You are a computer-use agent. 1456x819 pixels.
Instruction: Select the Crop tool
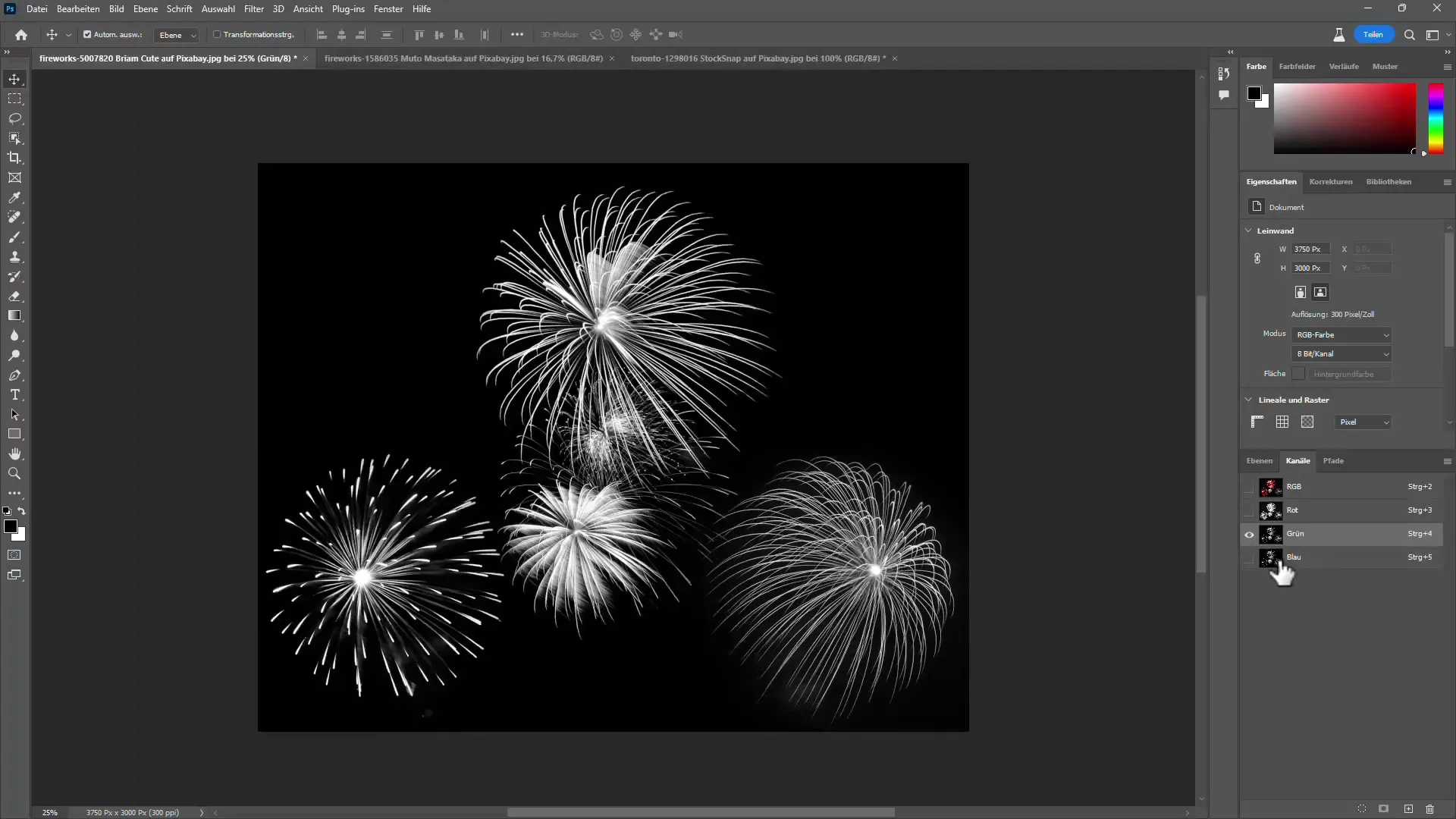(x=14, y=158)
